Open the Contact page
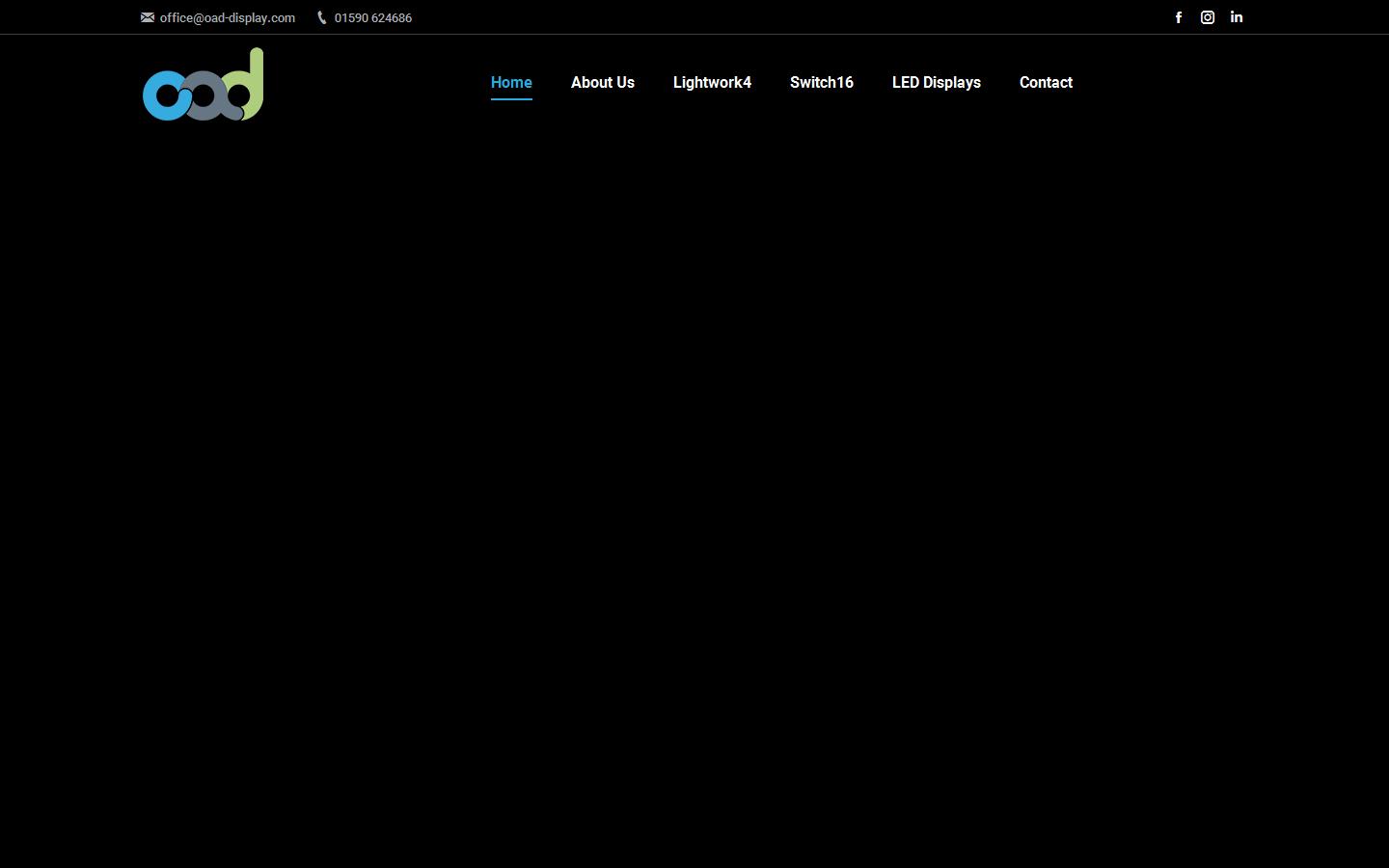 (x=1046, y=83)
